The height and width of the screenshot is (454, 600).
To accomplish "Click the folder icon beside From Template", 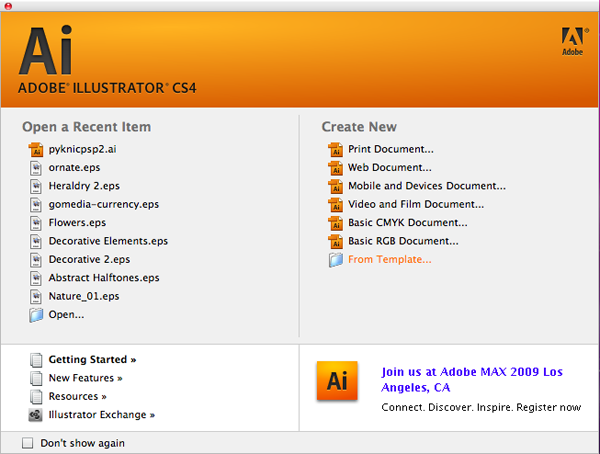I will (336, 260).
